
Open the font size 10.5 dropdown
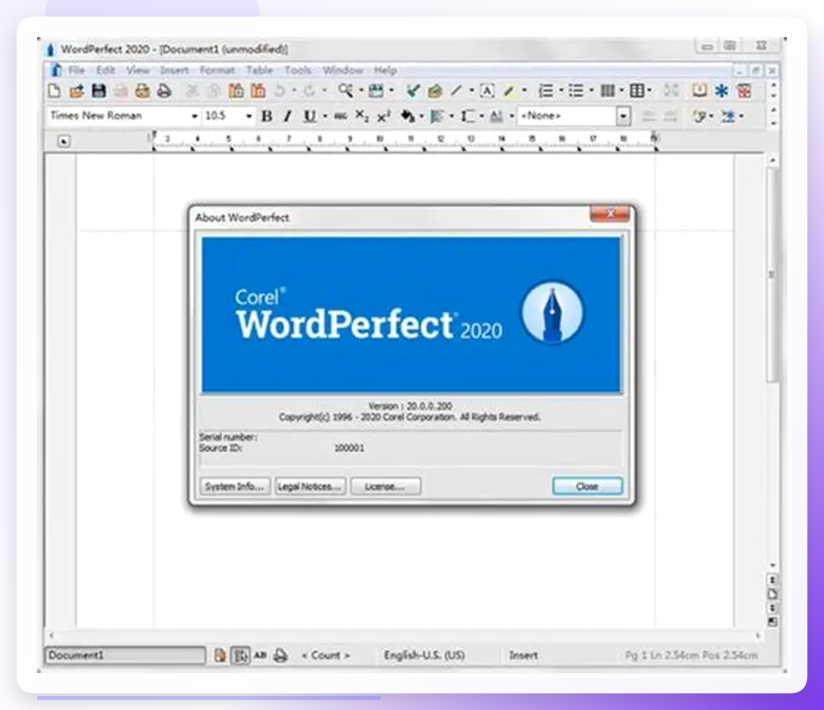pos(249,116)
